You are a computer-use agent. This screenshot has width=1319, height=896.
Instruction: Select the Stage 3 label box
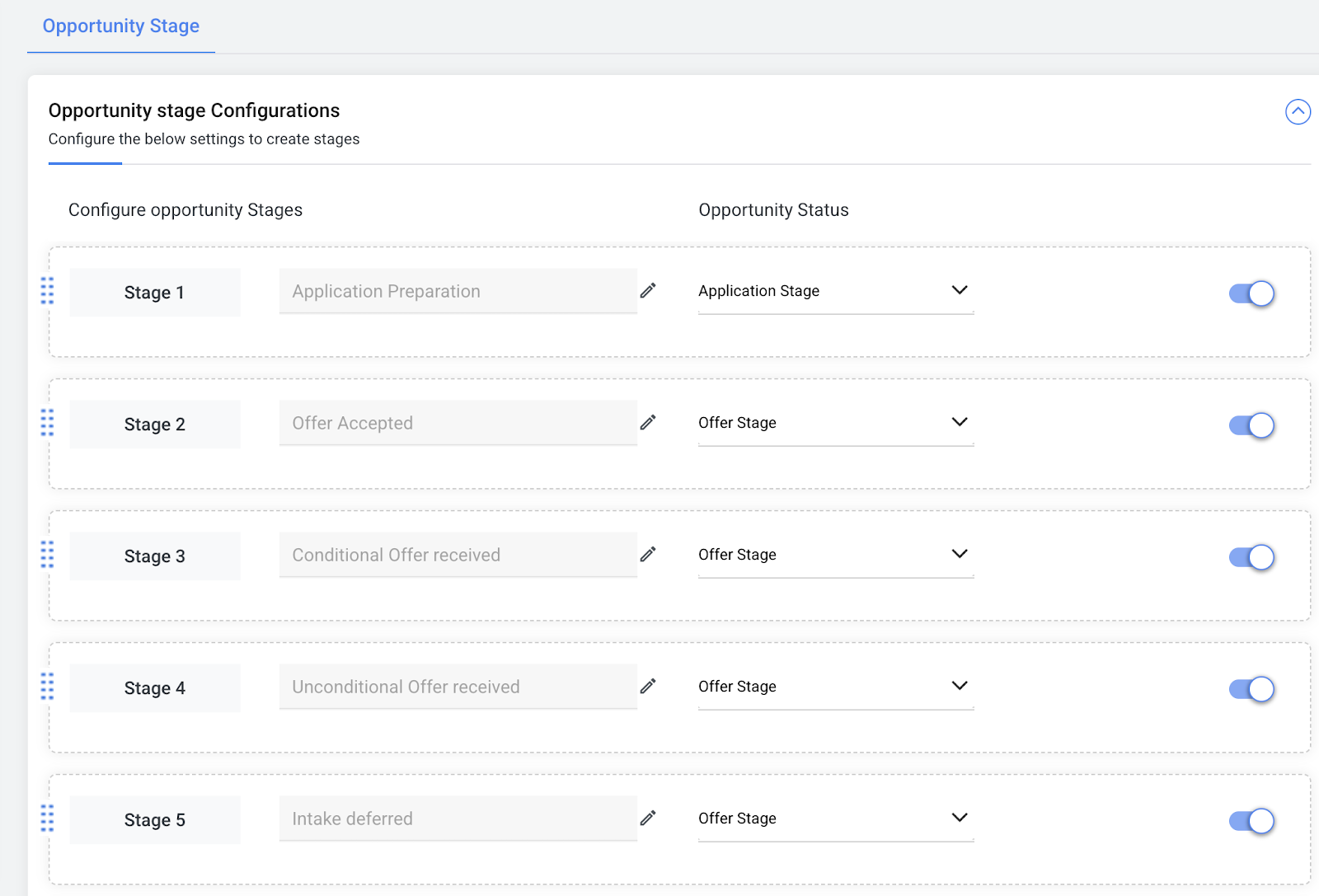tap(155, 556)
